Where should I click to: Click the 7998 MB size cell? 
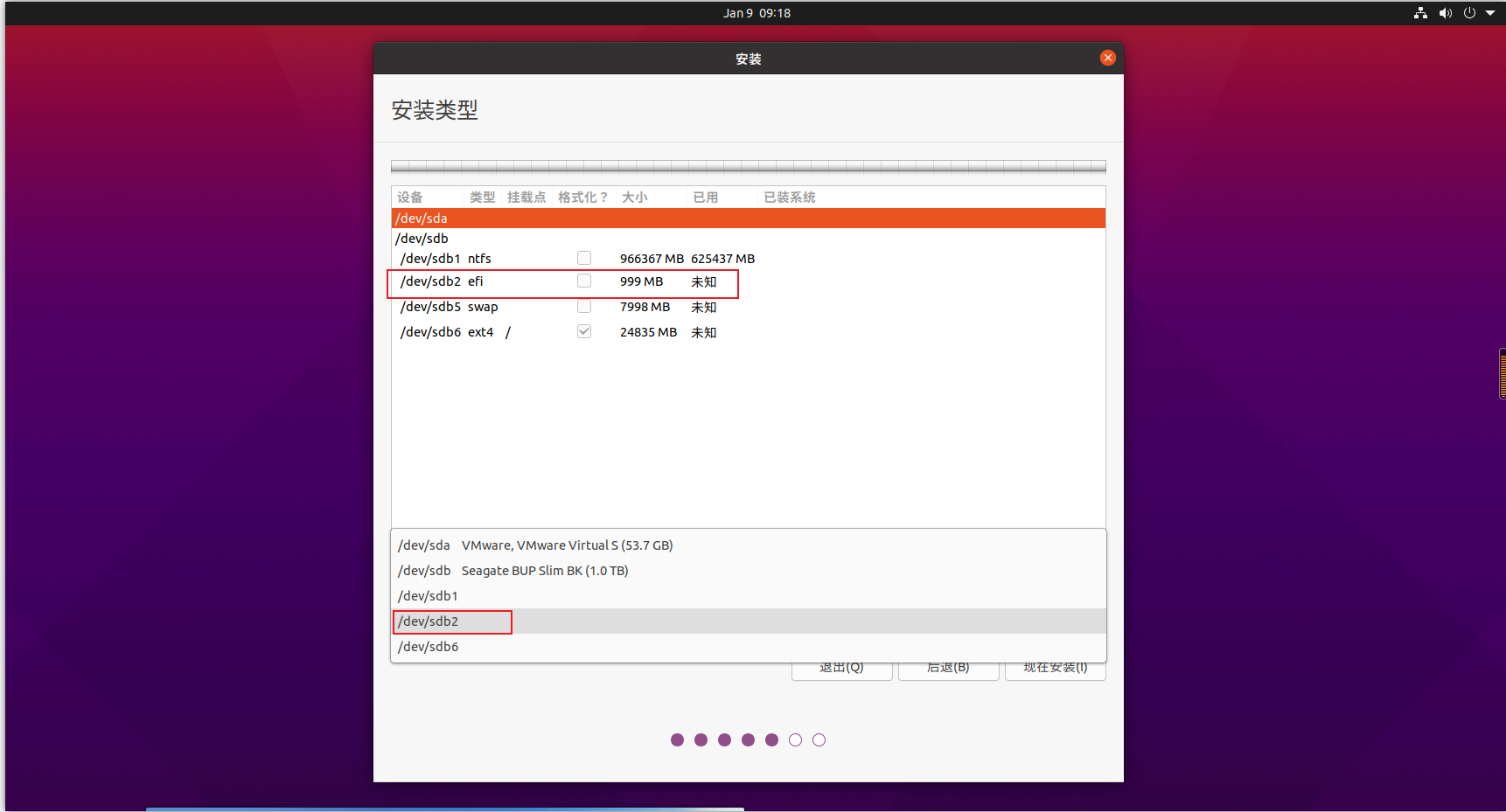pos(645,307)
